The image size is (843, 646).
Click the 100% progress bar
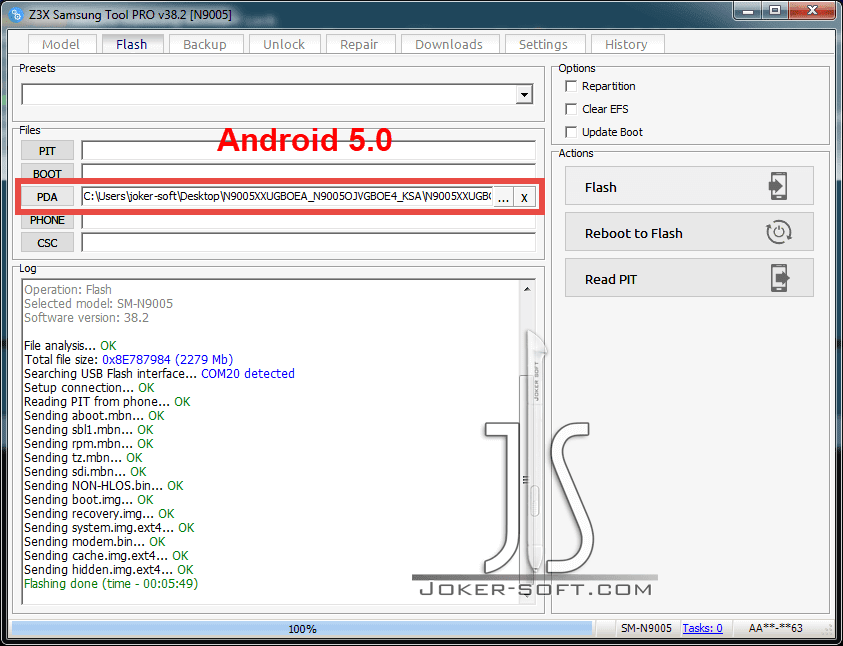coord(302,628)
